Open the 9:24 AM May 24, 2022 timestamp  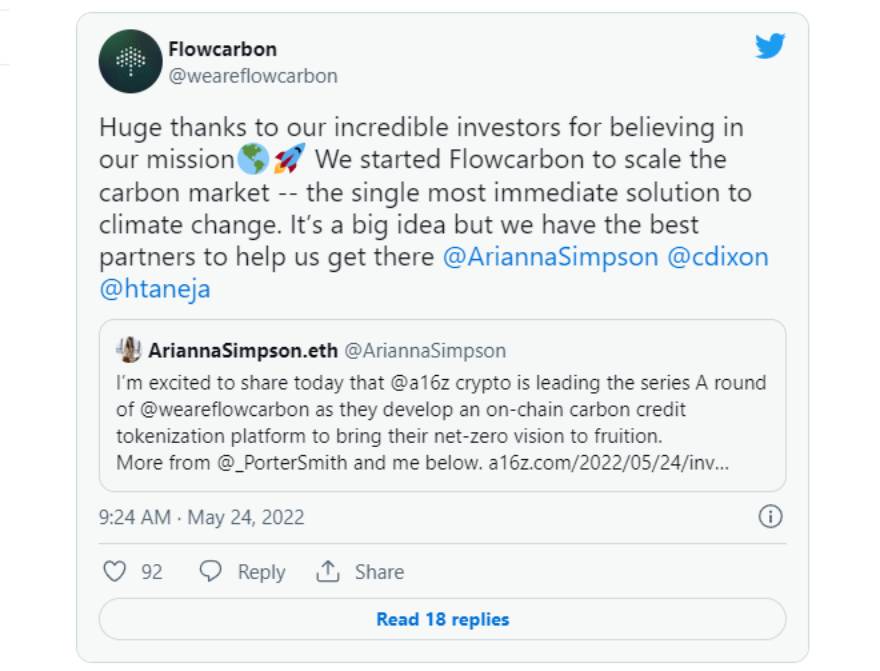pos(201,517)
